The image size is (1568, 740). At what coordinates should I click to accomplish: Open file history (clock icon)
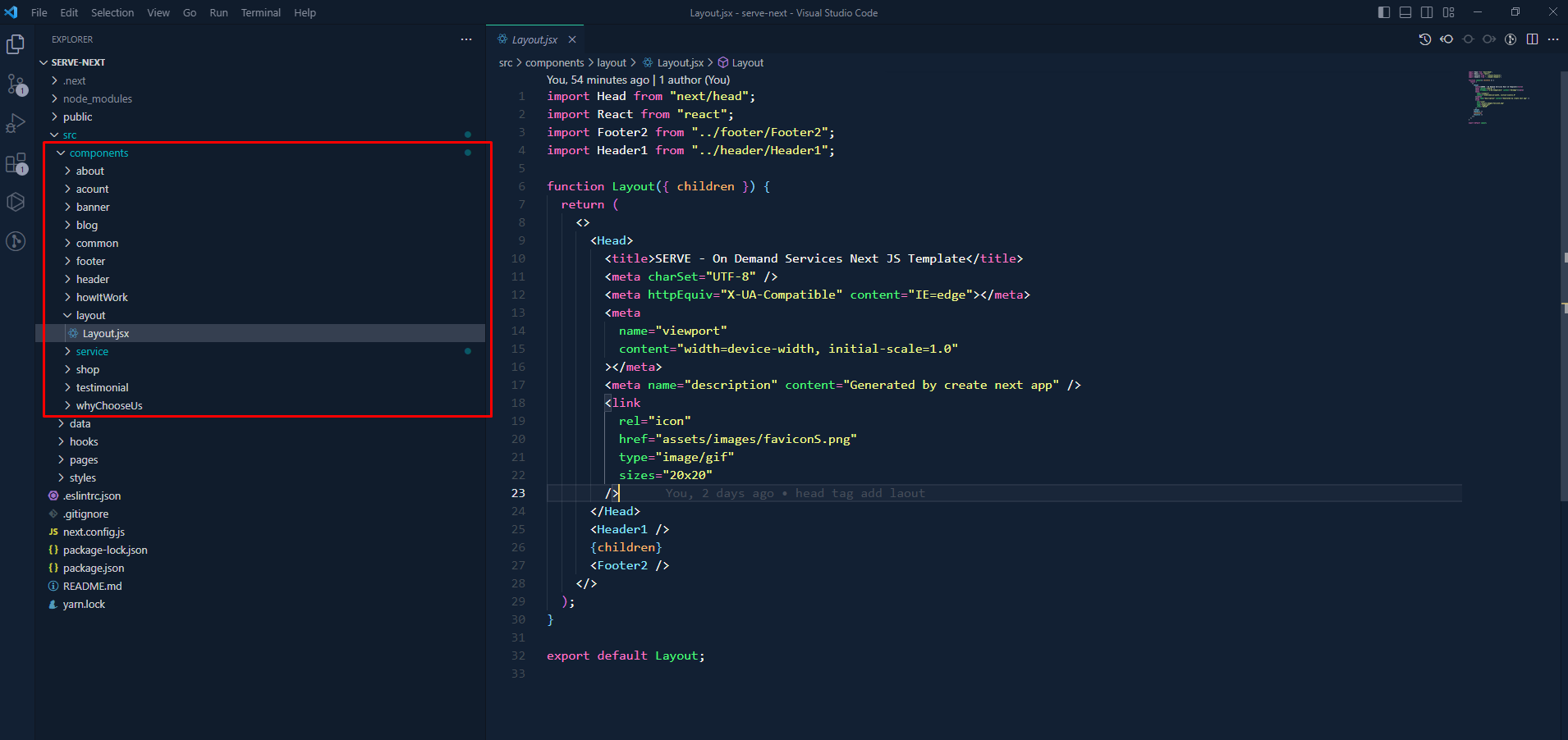tap(1425, 39)
